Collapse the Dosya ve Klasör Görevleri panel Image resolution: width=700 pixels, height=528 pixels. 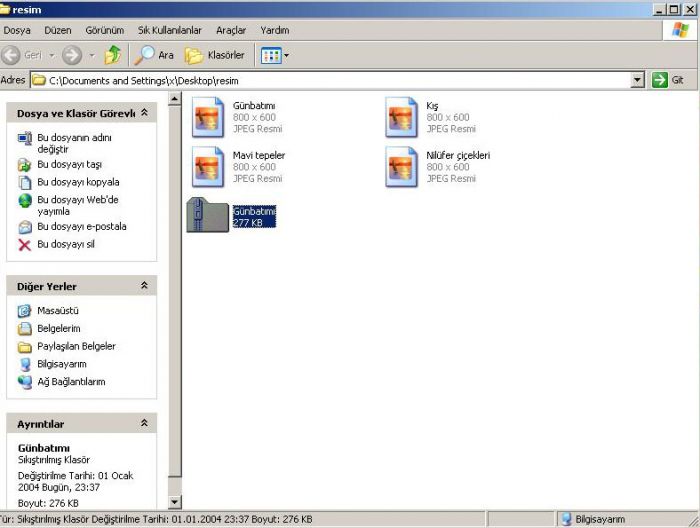tap(144, 113)
